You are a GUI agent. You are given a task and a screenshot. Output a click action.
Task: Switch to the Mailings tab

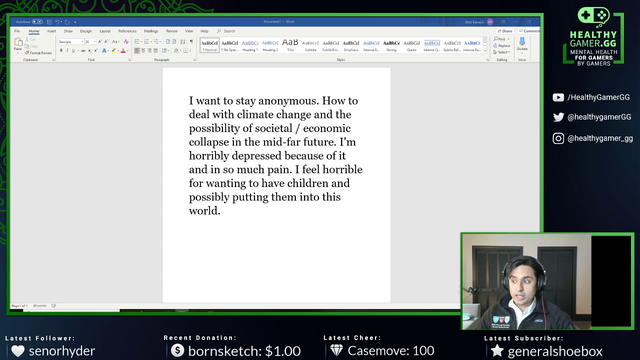151,31
